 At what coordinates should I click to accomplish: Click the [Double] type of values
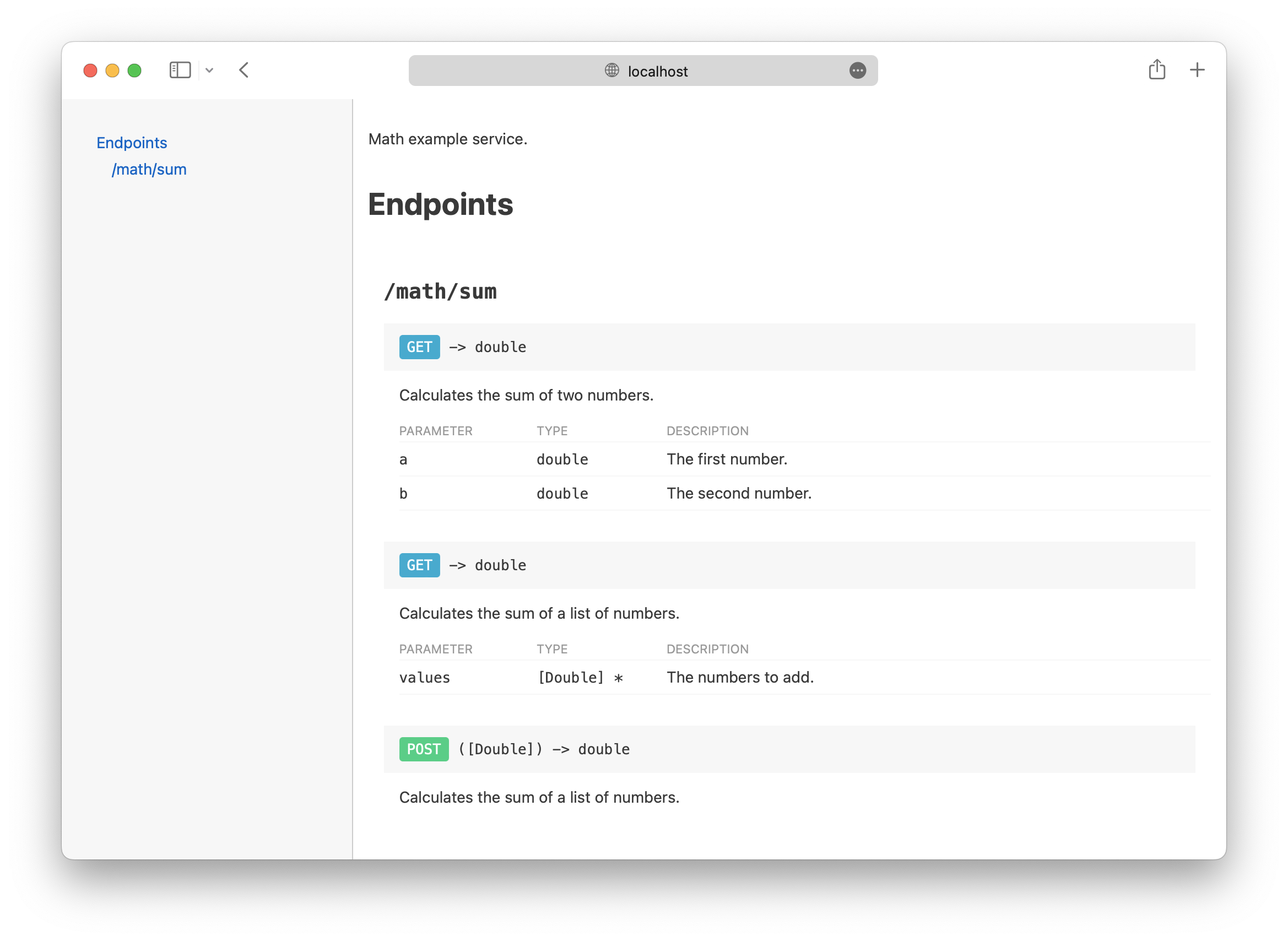pyautogui.click(x=571, y=677)
